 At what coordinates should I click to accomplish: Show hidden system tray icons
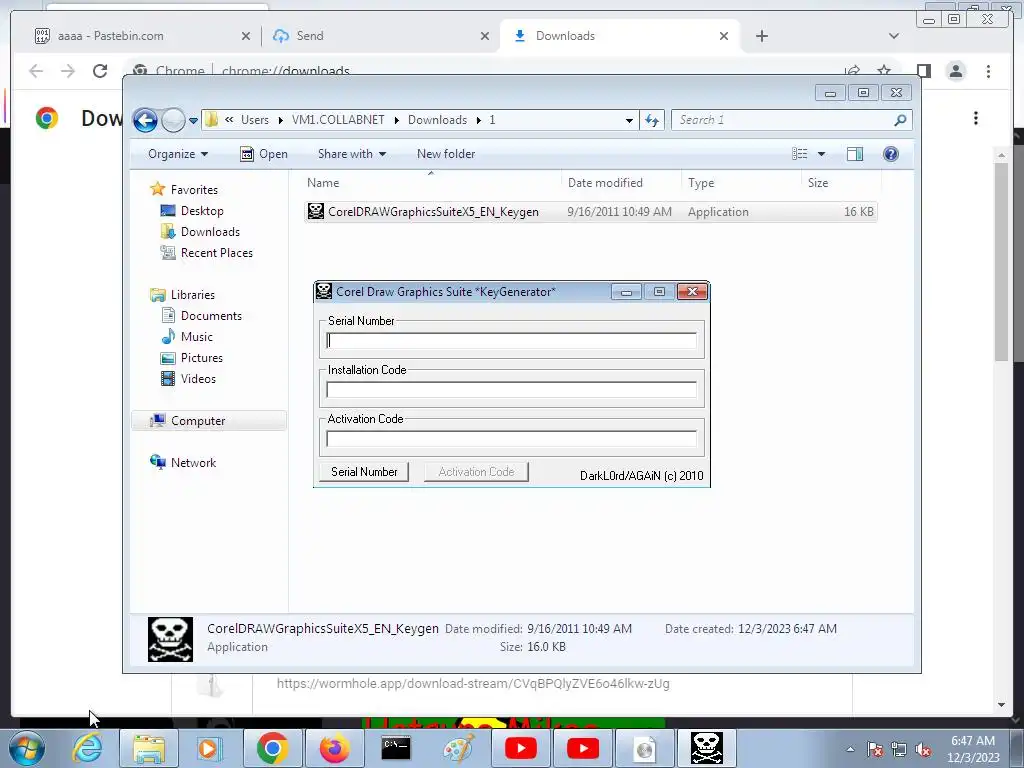[850, 749]
